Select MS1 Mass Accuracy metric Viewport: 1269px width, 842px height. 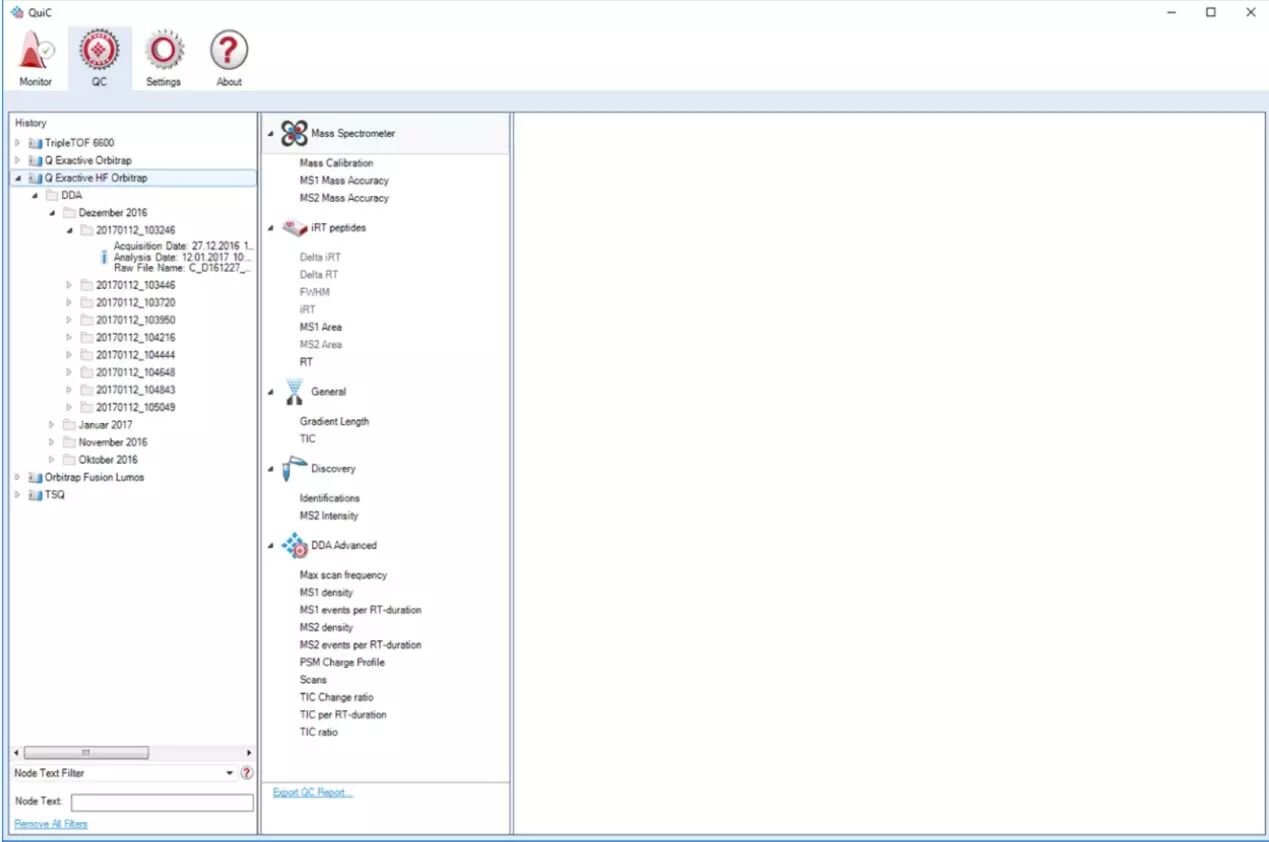344,181
